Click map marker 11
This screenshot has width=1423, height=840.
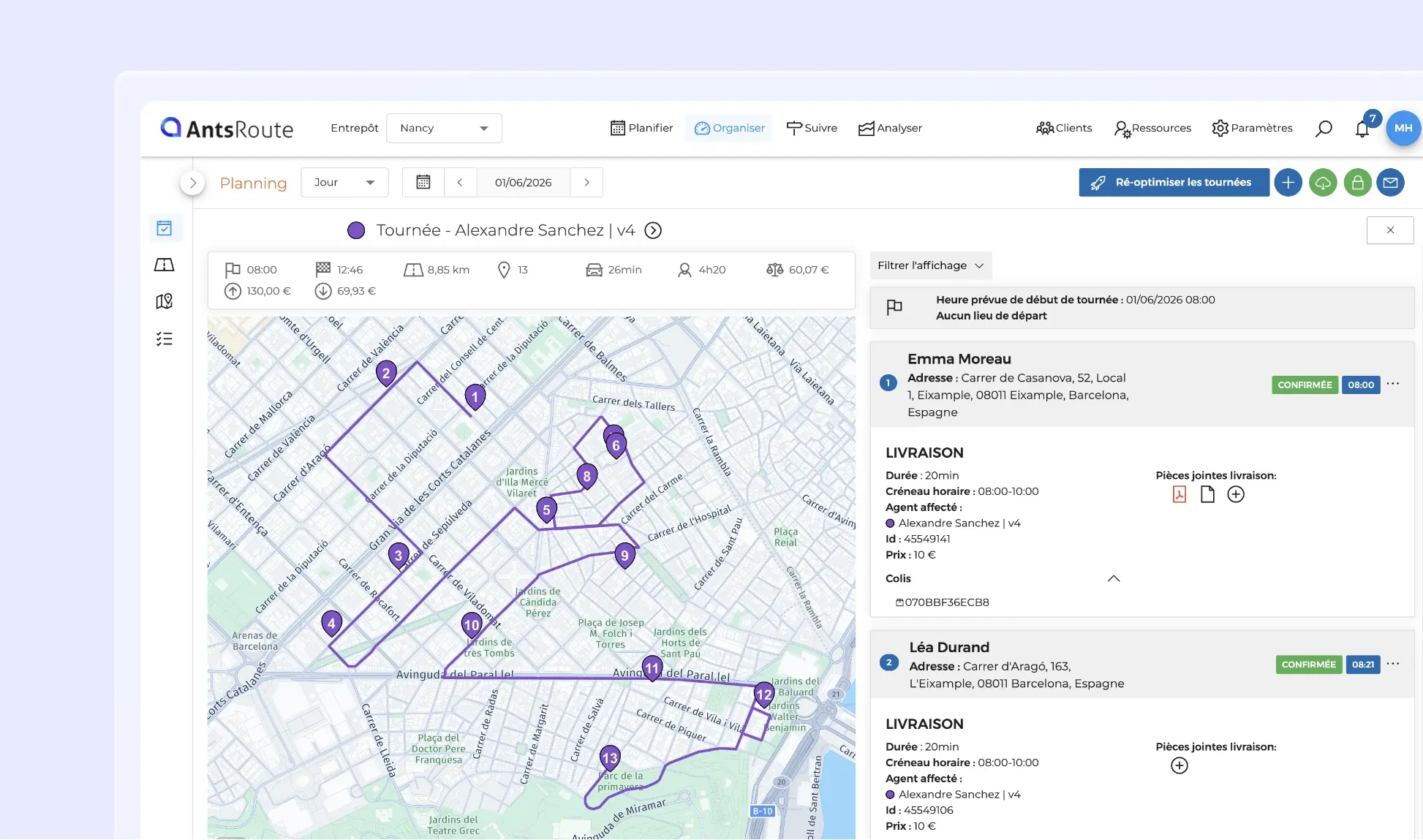(x=652, y=668)
